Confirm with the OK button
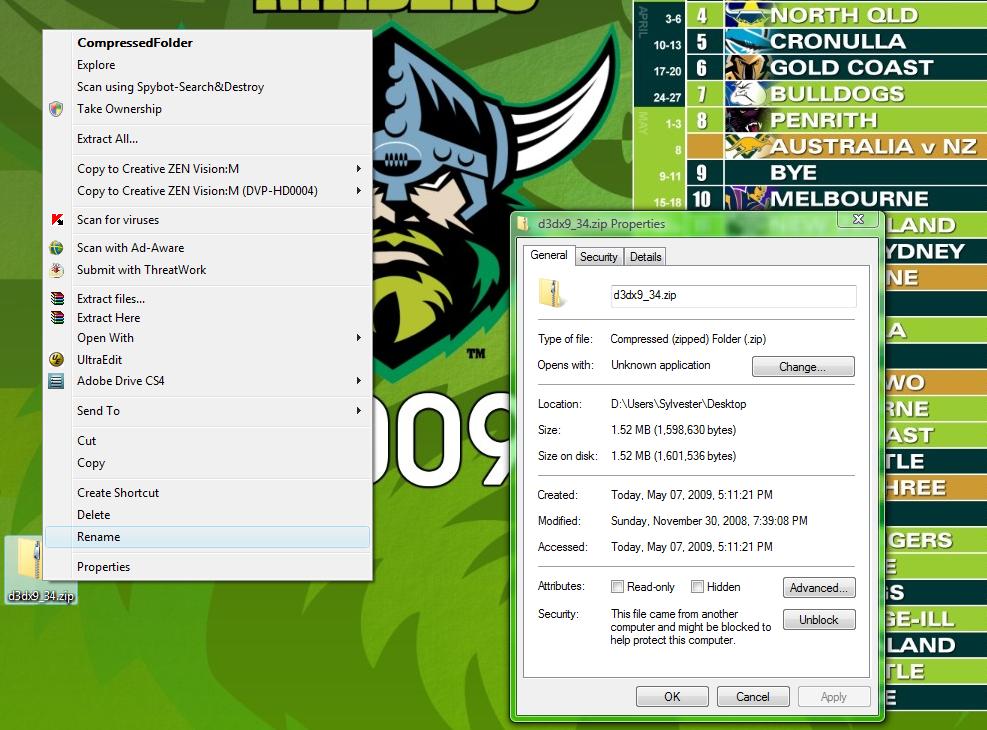This screenshot has width=987, height=730. tap(672, 697)
